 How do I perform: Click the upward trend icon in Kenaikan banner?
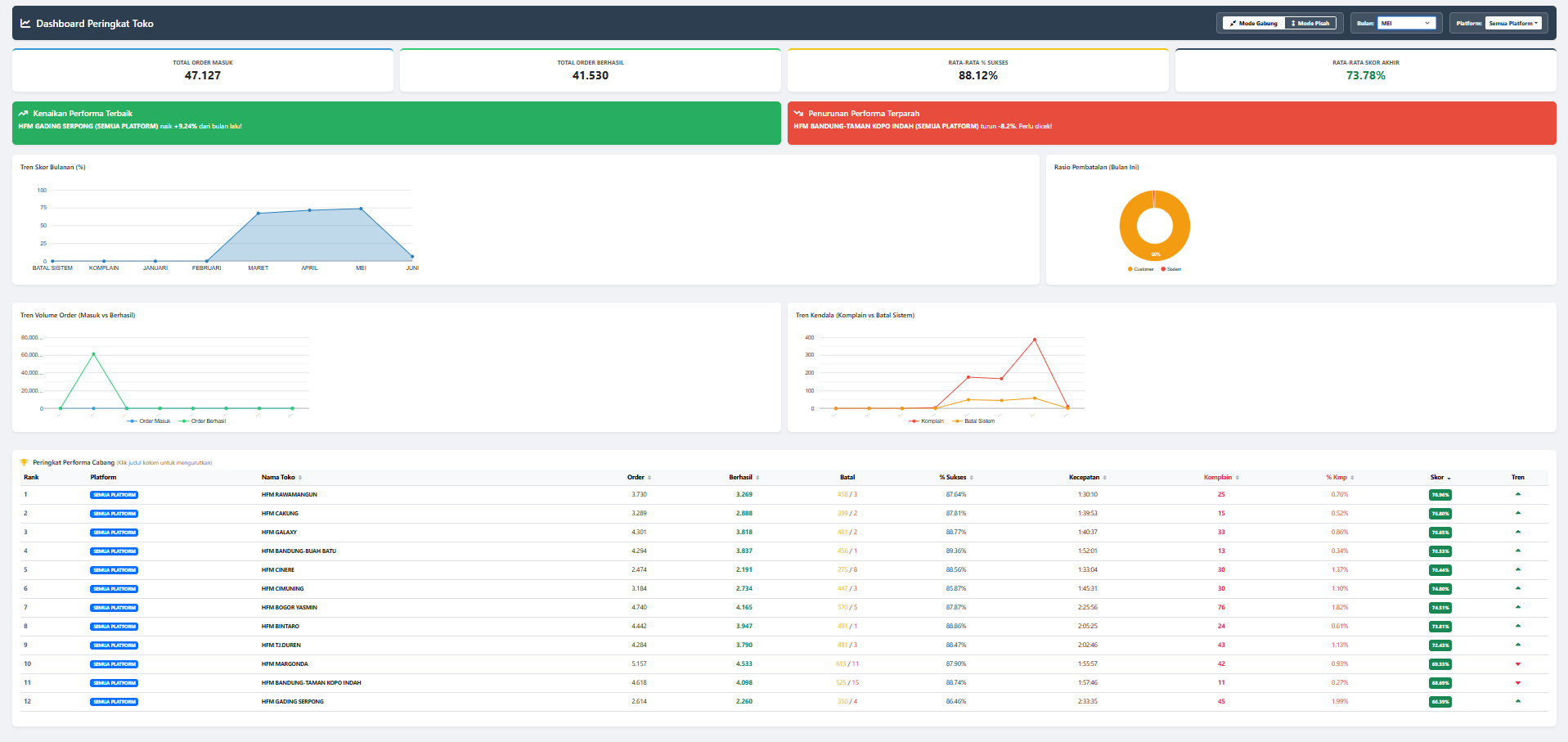point(23,114)
